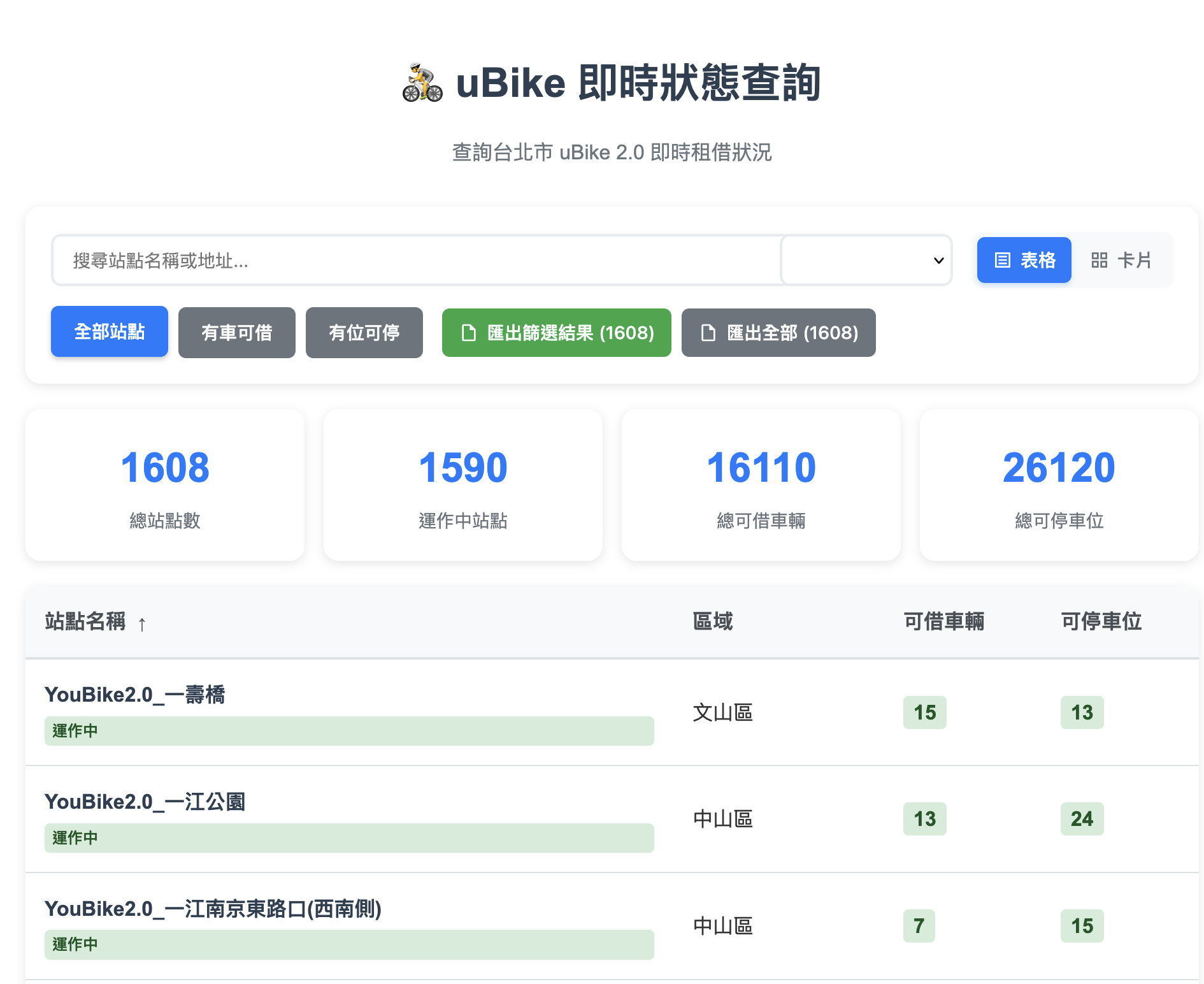Viewport: 1204px width, 984px height.
Task: Click the 搜尋站點名稱或地址 search field
Action: point(414,260)
